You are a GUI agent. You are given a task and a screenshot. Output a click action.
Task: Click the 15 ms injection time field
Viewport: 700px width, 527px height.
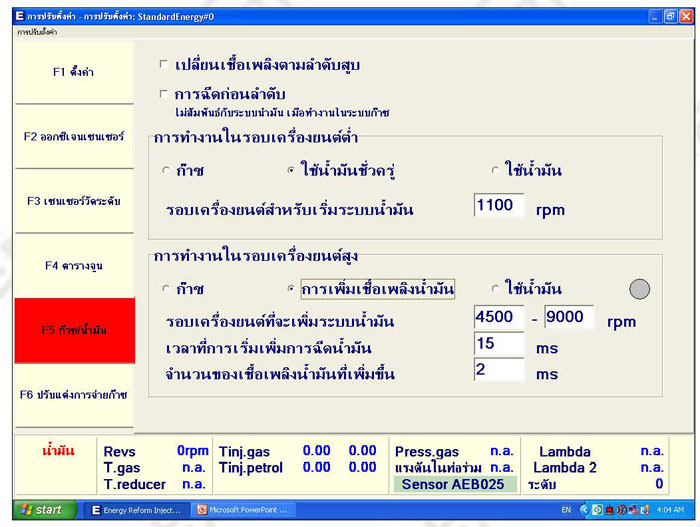pyautogui.click(x=498, y=344)
